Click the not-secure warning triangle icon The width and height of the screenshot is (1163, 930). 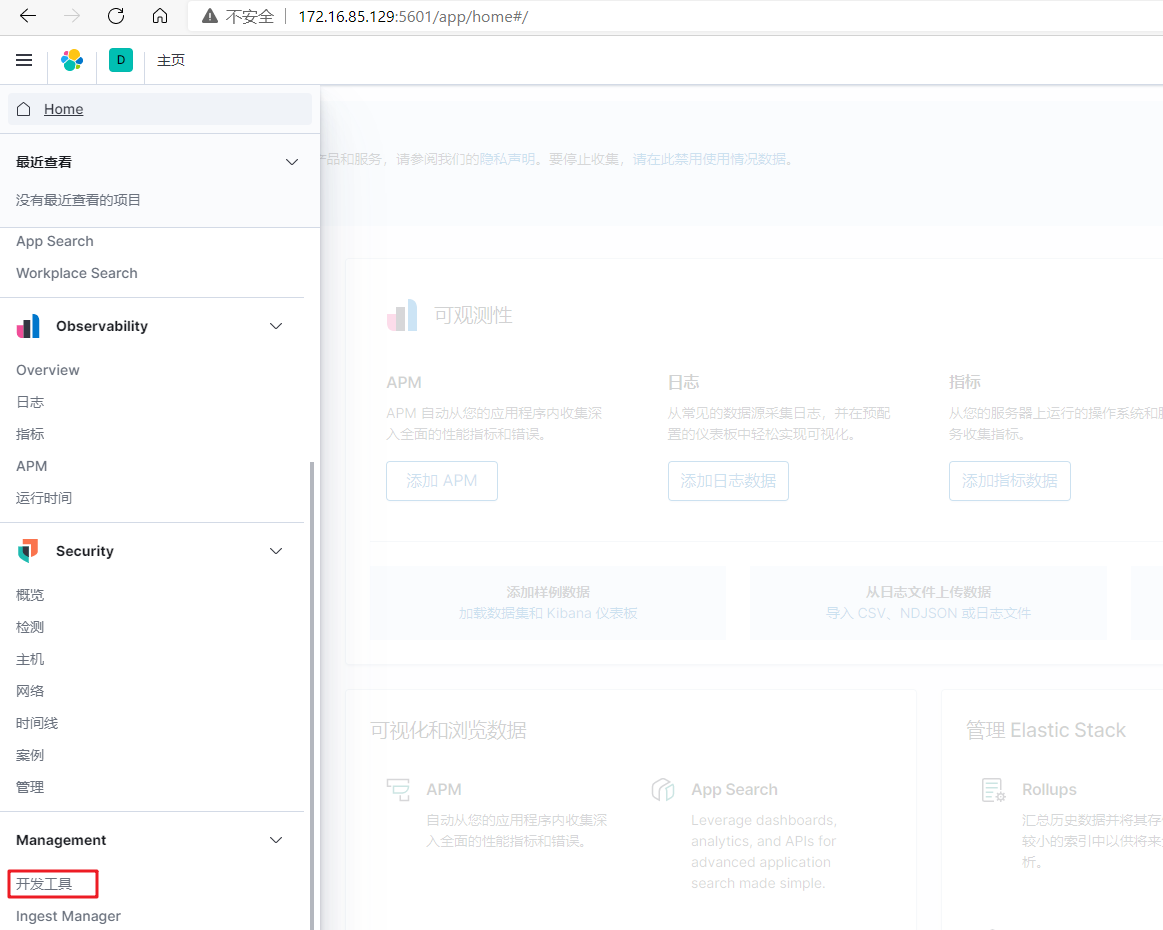pos(210,16)
